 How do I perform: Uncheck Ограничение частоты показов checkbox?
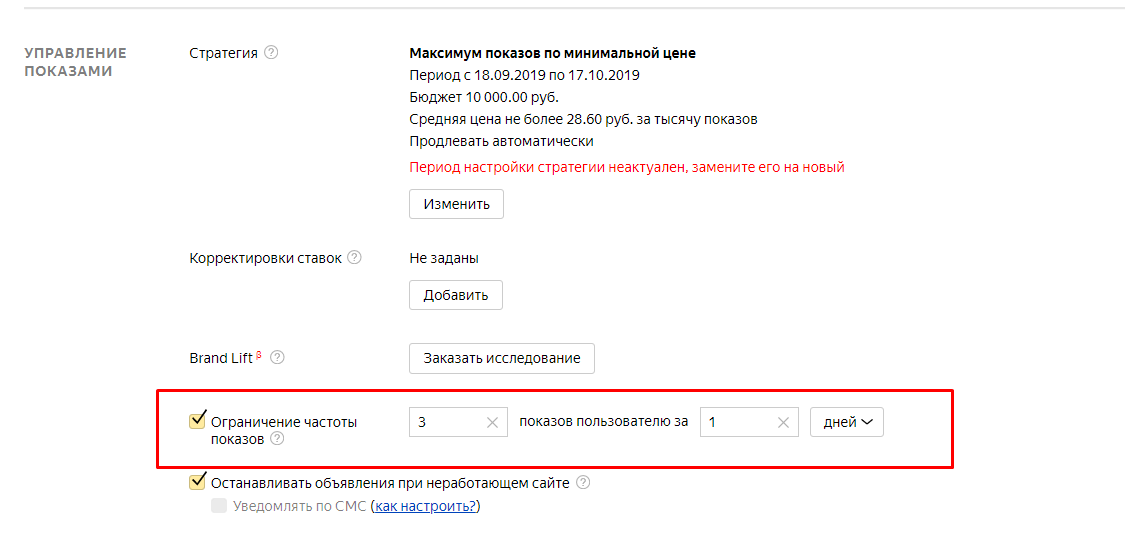[197, 421]
